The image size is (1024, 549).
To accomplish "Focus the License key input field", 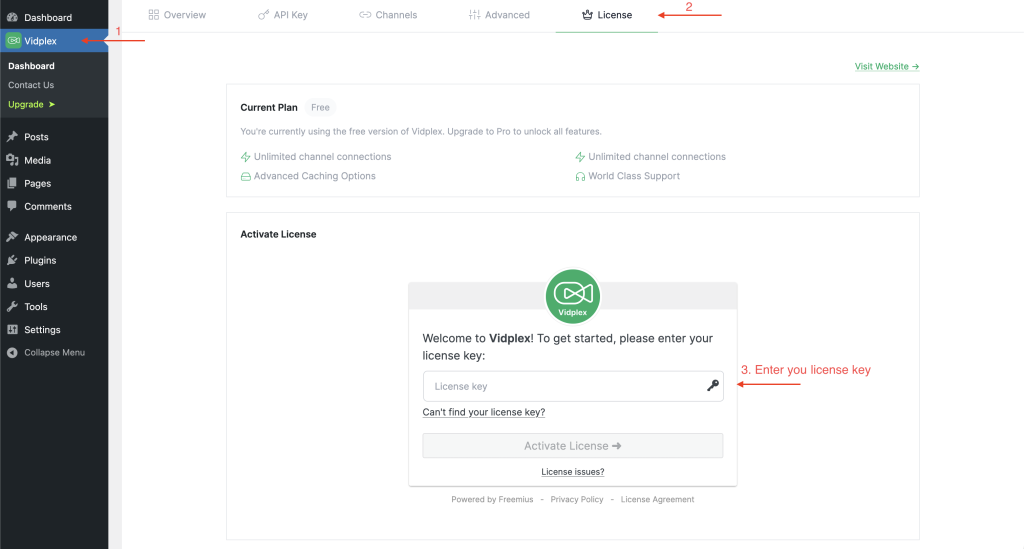I will point(560,386).
